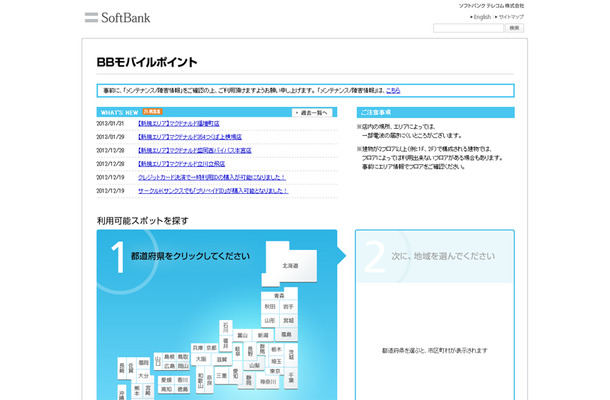Viewport: 610px width, 400px height.
Task: Select 奈良 on the prefecture map
Action: point(209,381)
